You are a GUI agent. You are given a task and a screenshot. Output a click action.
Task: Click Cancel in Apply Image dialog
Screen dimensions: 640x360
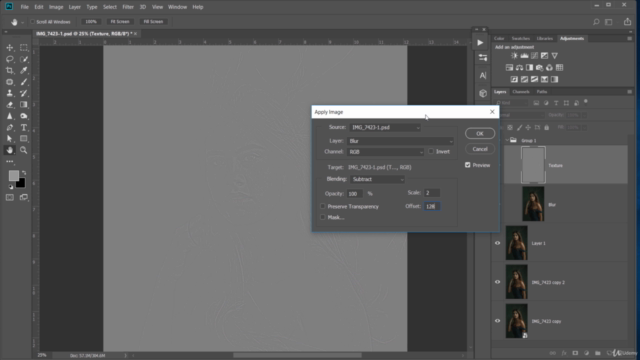[480, 149]
